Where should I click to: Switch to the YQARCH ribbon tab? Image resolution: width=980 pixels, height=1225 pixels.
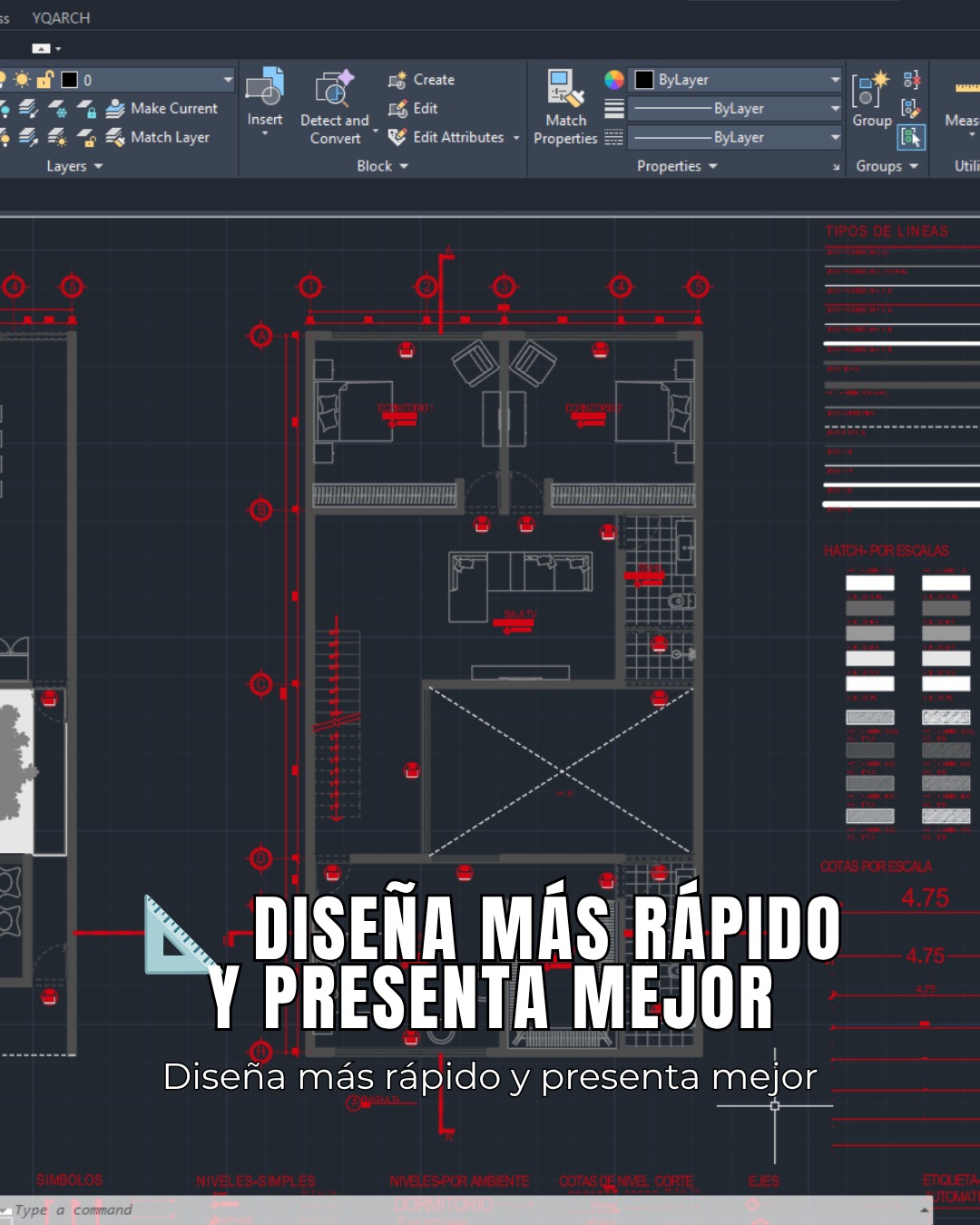pyautogui.click(x=61, y=18)
